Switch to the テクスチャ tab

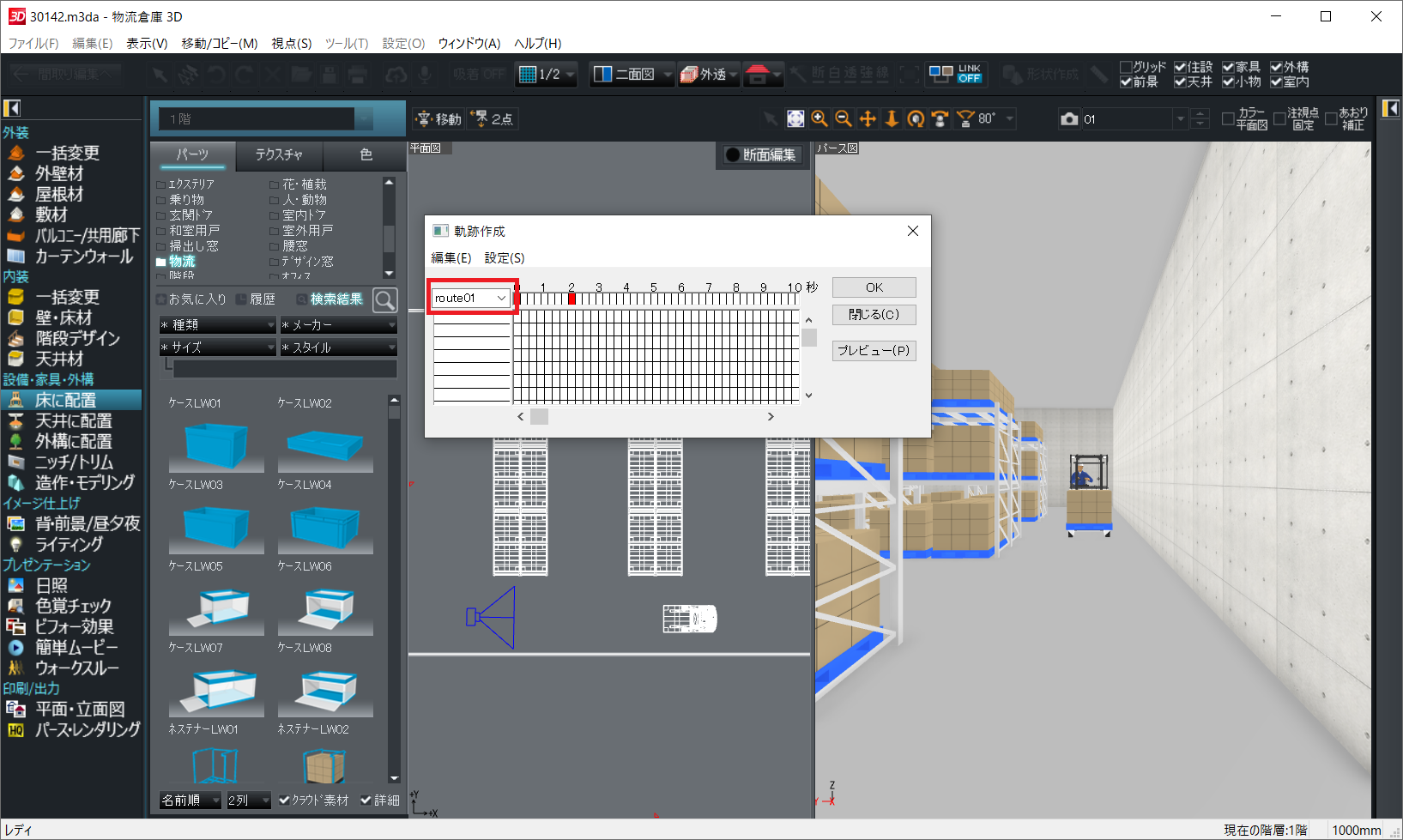tap(279, 154)
